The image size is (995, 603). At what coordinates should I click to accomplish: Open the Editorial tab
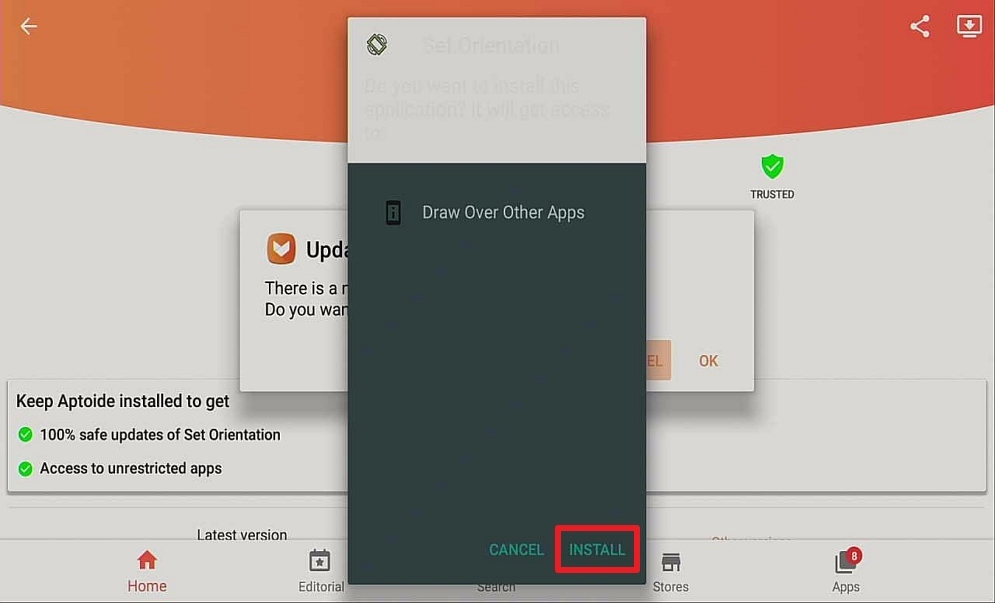(320, 571)
